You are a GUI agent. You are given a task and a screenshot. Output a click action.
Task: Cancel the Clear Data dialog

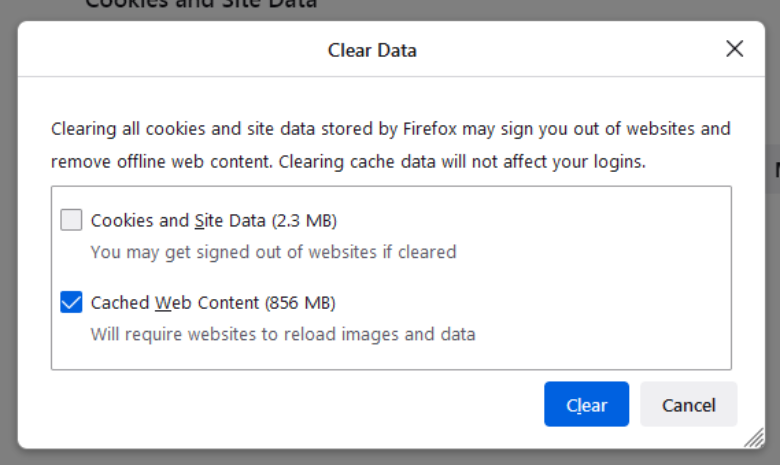(x=688, y=404)
